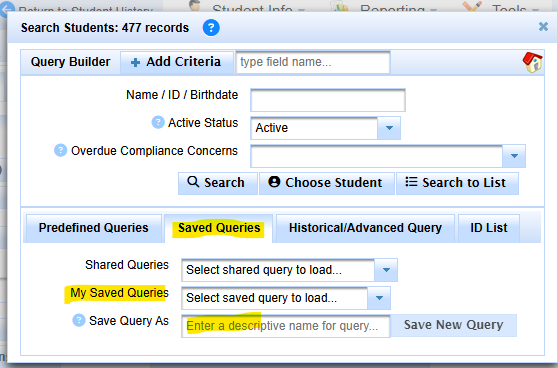
Task: Switch to the Predefined Queries tab
Action: (x=93, y=228)
